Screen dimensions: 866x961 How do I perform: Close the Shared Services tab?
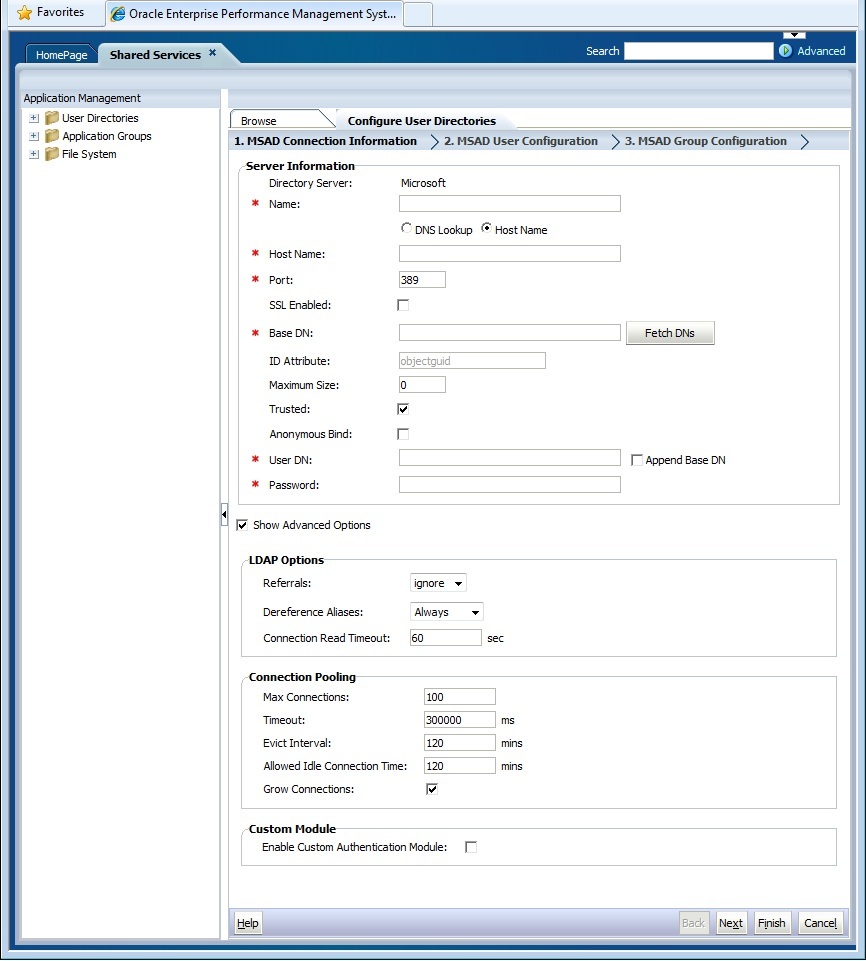213,53
